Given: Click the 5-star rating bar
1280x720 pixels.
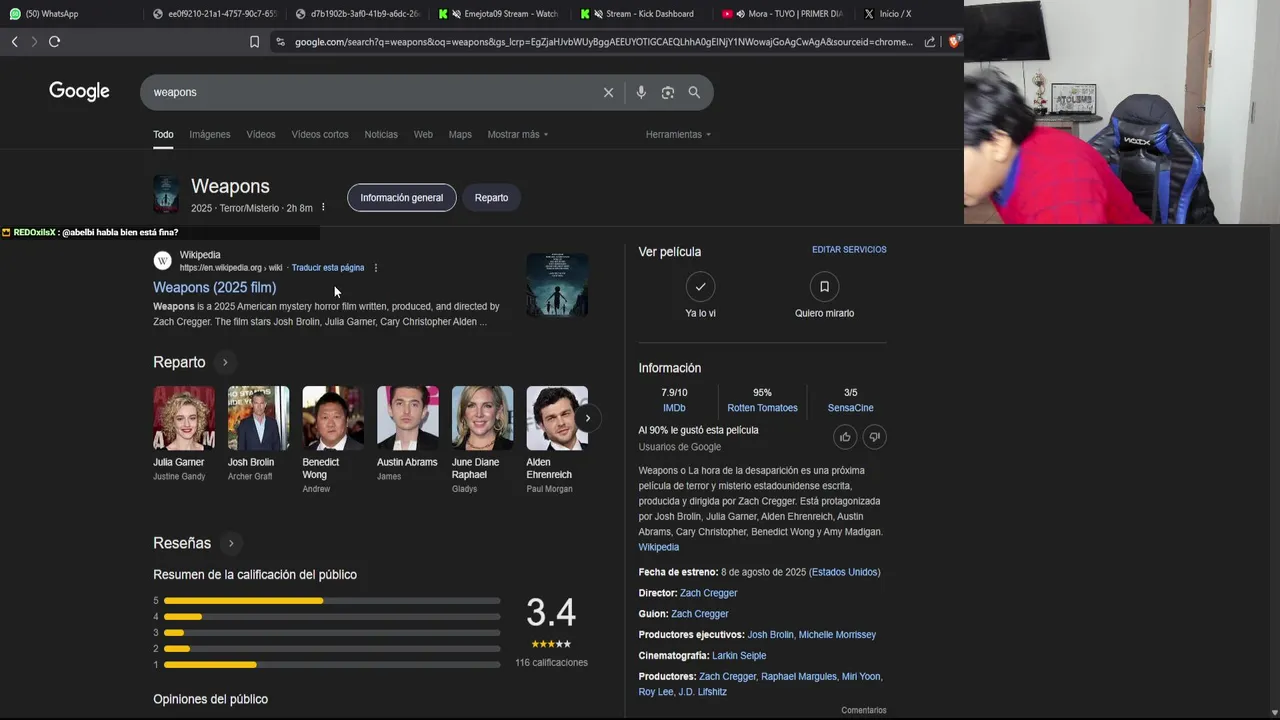Looking at the screenshot, I should tap(332, 601).
